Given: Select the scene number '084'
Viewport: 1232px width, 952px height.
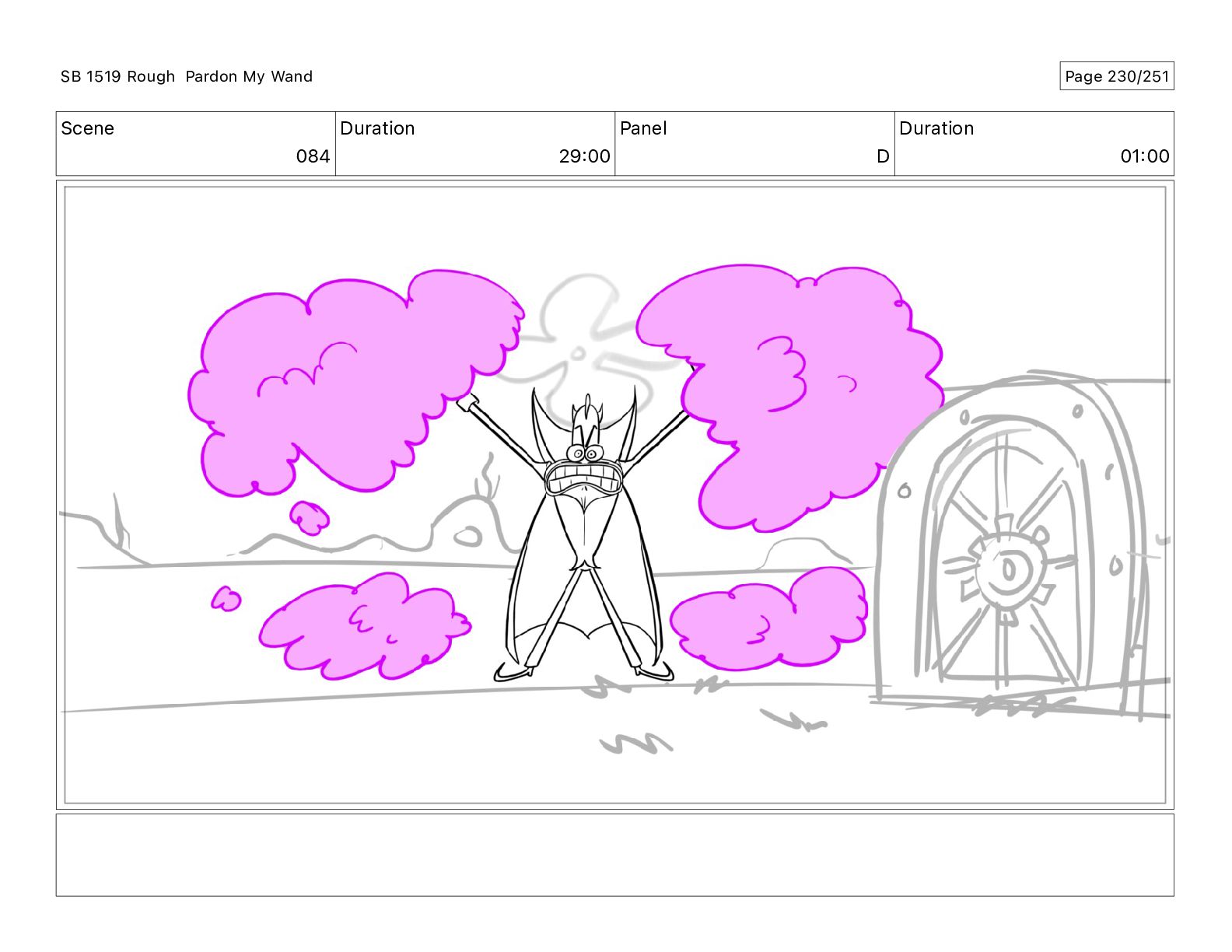Looking at the screenshot, I should click(313, 156).
